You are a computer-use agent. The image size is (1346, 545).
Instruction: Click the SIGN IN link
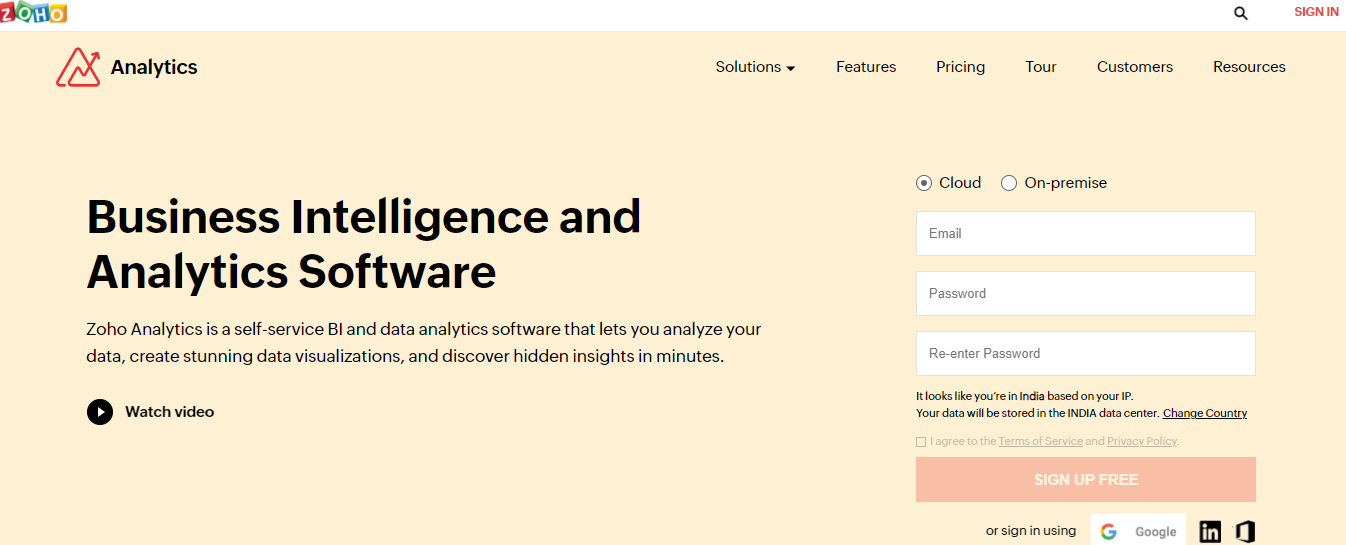(1316, 12)
